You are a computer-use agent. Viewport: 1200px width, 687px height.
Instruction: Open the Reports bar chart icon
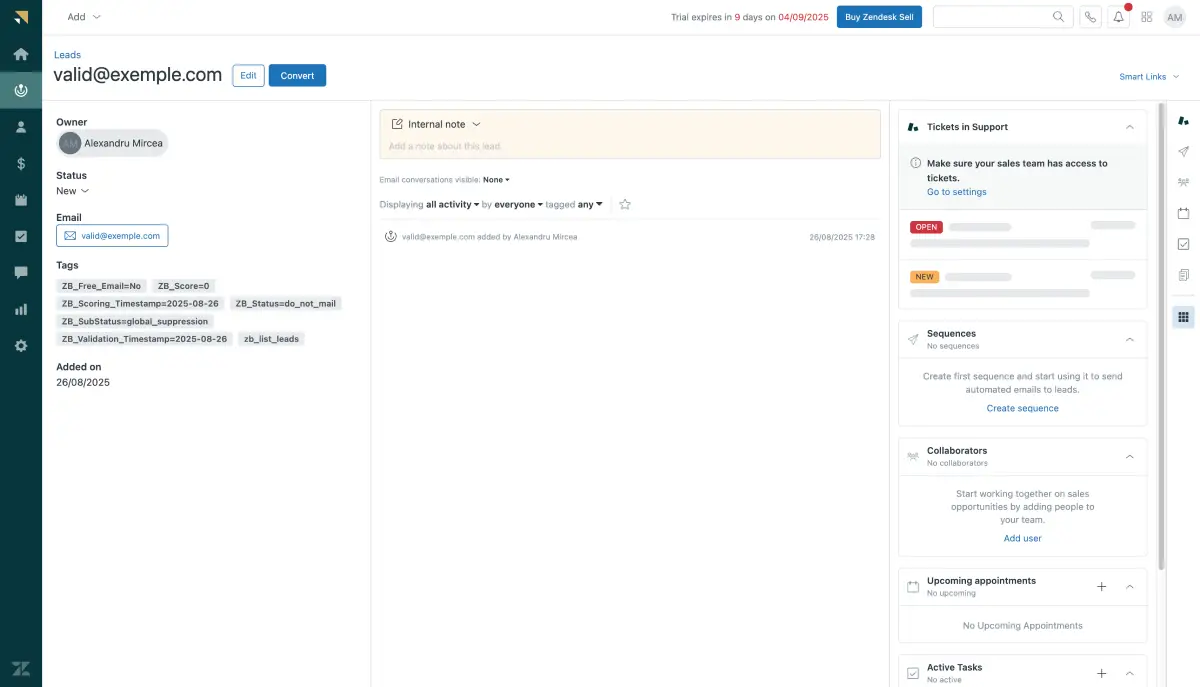(20, 309)
